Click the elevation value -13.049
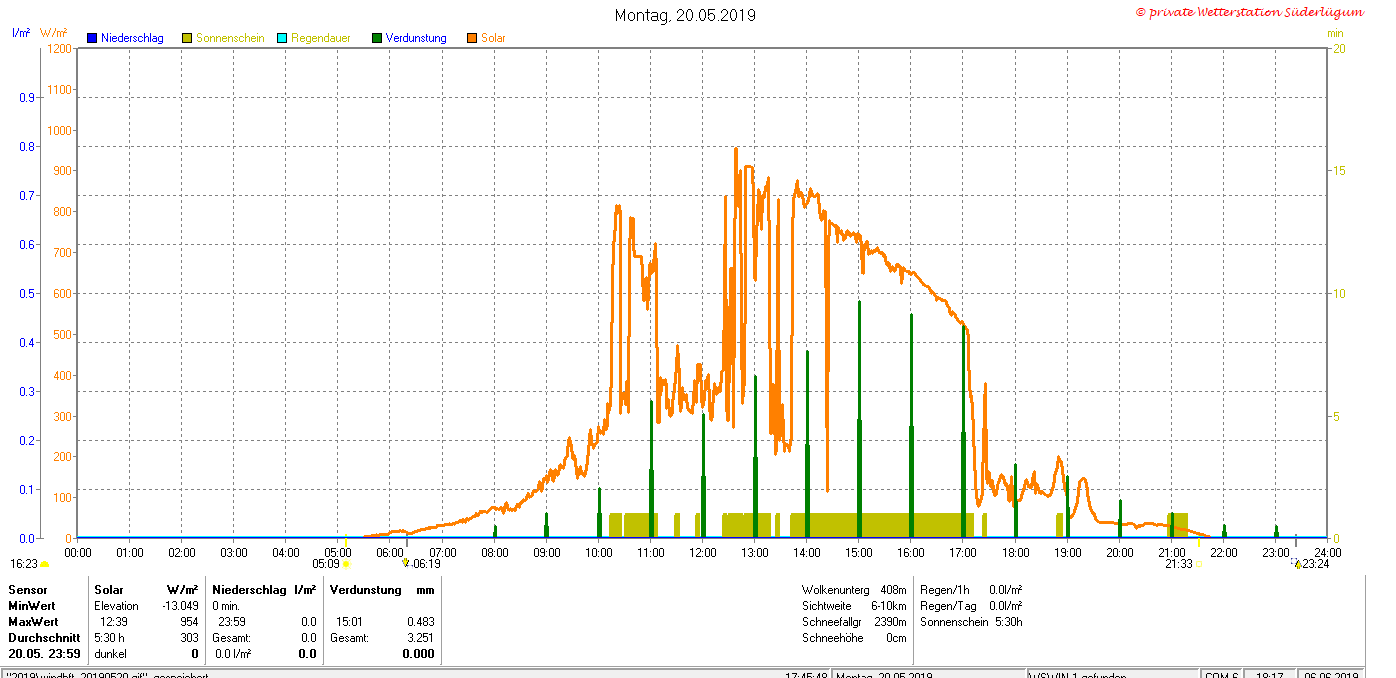Screen dimensions: 1396x678 pos(180,606)
